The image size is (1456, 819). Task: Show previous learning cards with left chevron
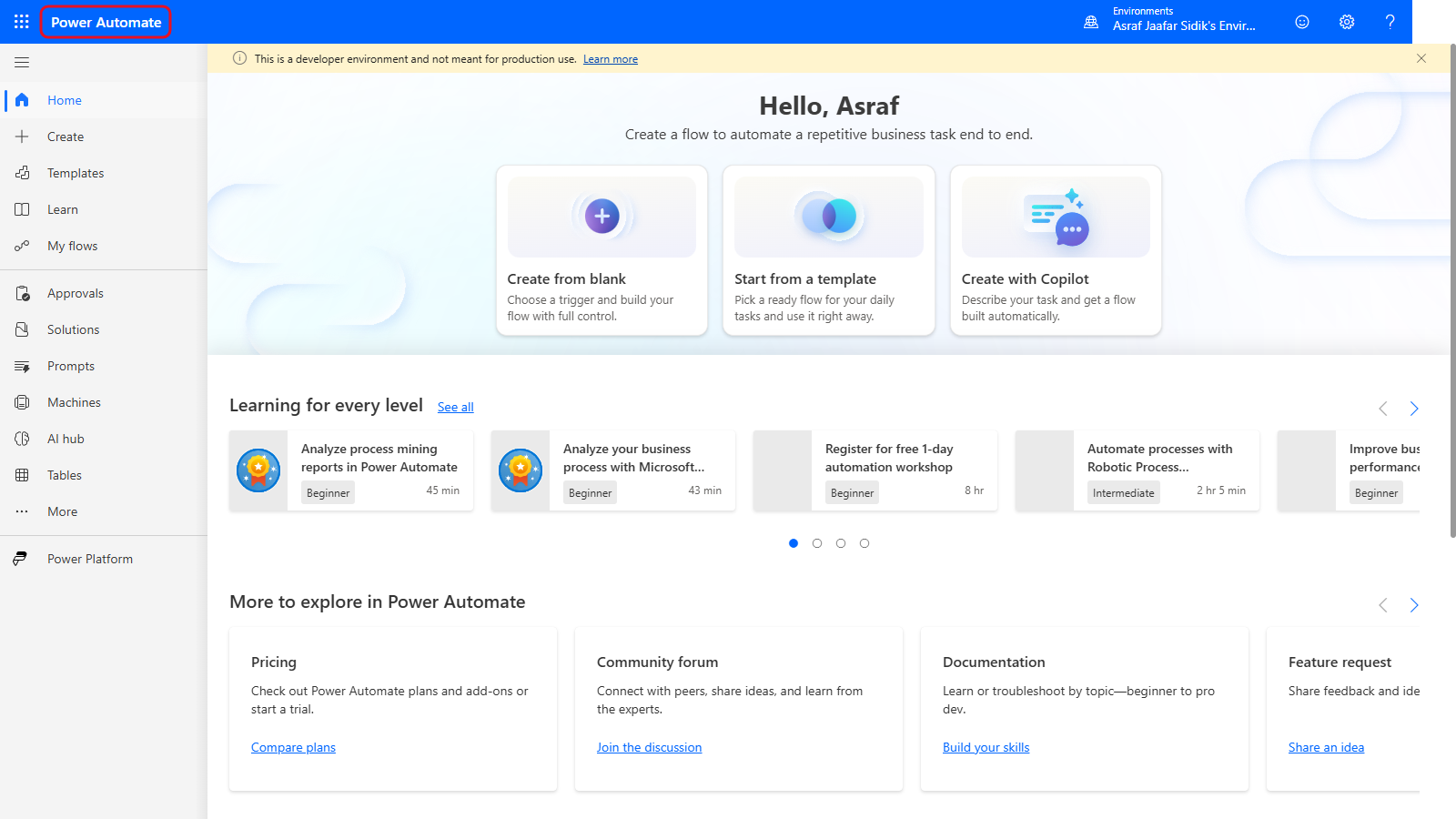pos(1383,409)
